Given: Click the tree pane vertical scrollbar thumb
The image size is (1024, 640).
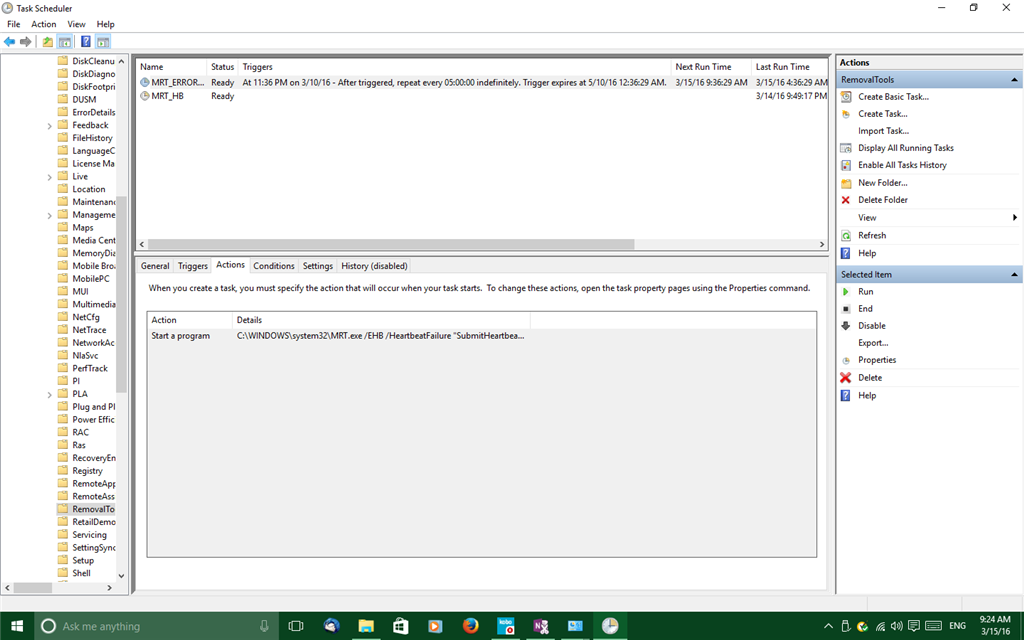Looking at the screenshot, I should [121, 295].
